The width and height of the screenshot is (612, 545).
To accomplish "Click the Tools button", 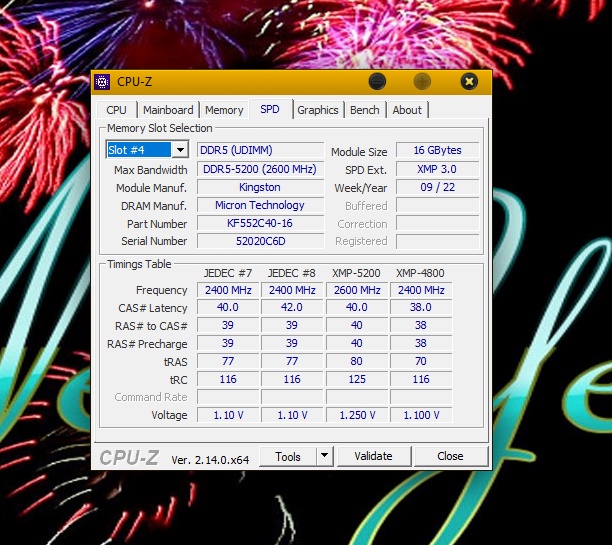I will click(288, 456).
